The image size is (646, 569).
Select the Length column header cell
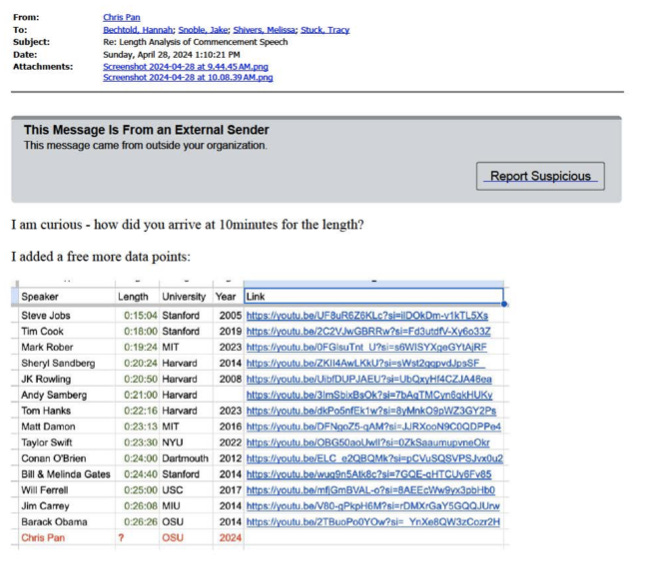pyautogui.click(x=137, y=296)
